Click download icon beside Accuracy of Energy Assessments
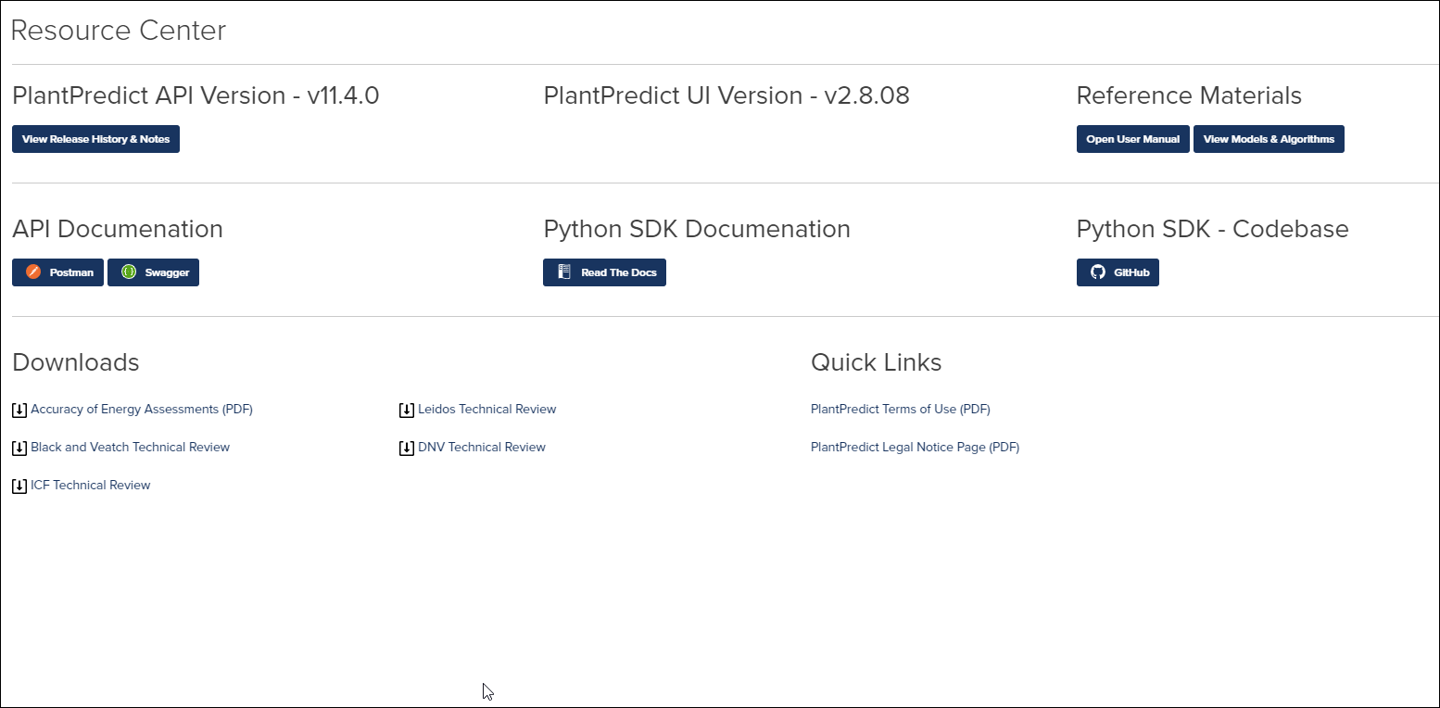Image resolution: width=1440 pixels, height=708 pixels. tap(19, 410)
